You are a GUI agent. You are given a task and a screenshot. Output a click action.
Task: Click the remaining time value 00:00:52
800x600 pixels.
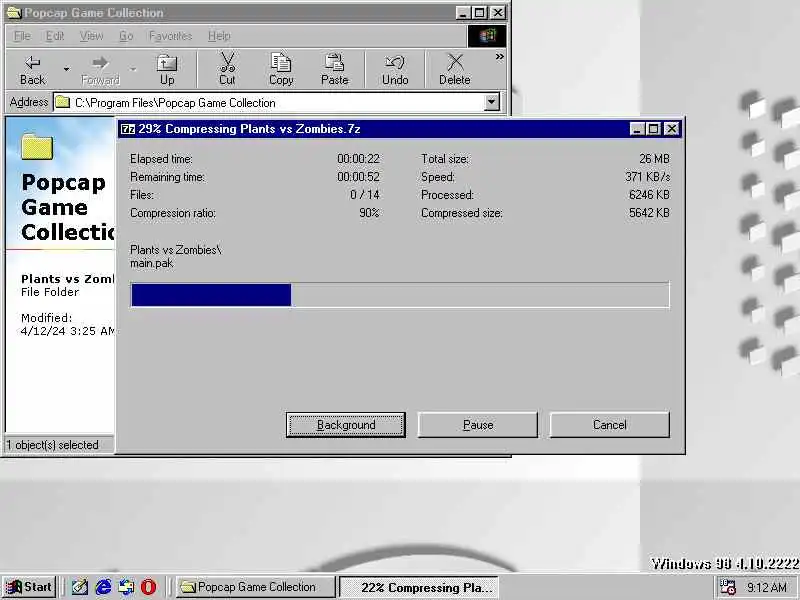(358, 177)
